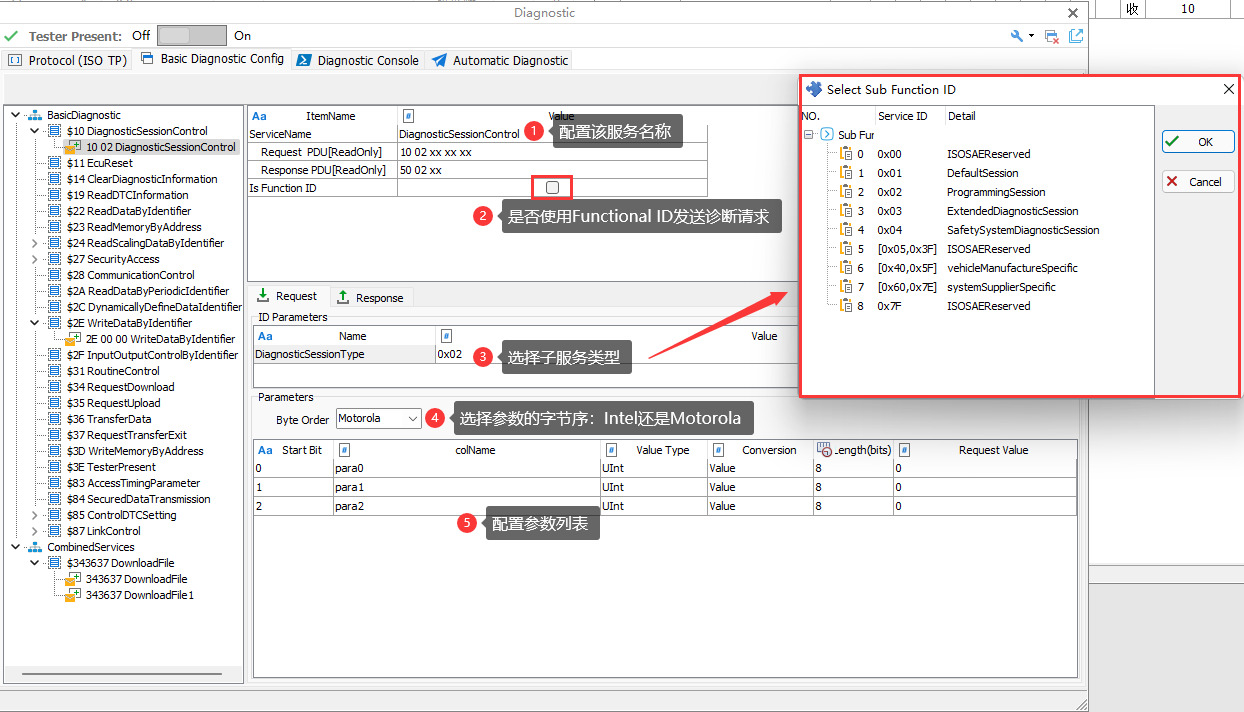Image resolution: width=1244 pixels, height=712 pixels.
Task: Switch to the Diagnostic Console tab
Action: 357,60
